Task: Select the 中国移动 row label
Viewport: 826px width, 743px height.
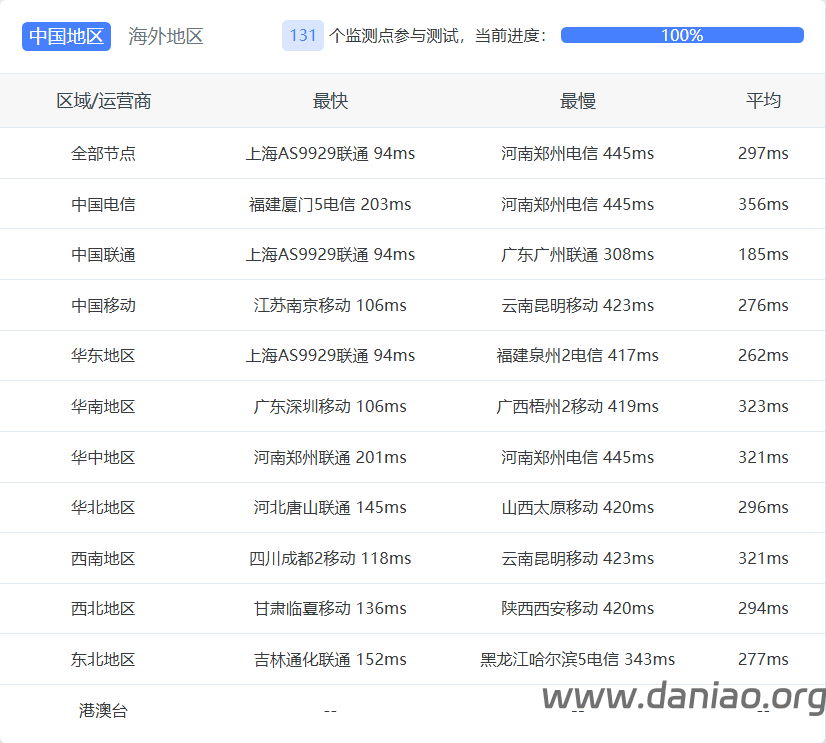Action: coord(103,305)
